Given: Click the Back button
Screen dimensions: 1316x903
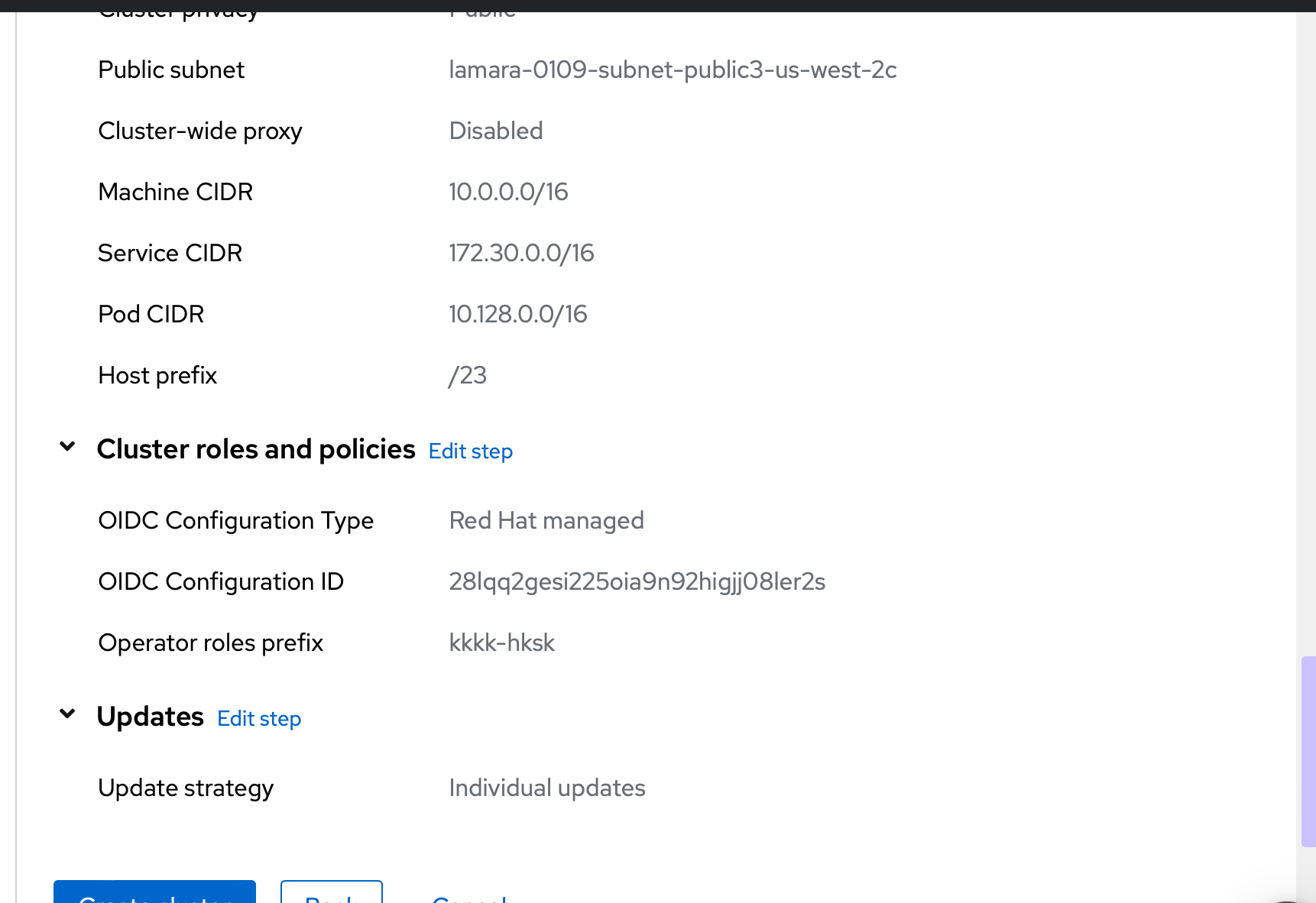Looking at the screenshot, I should [331, 895].
